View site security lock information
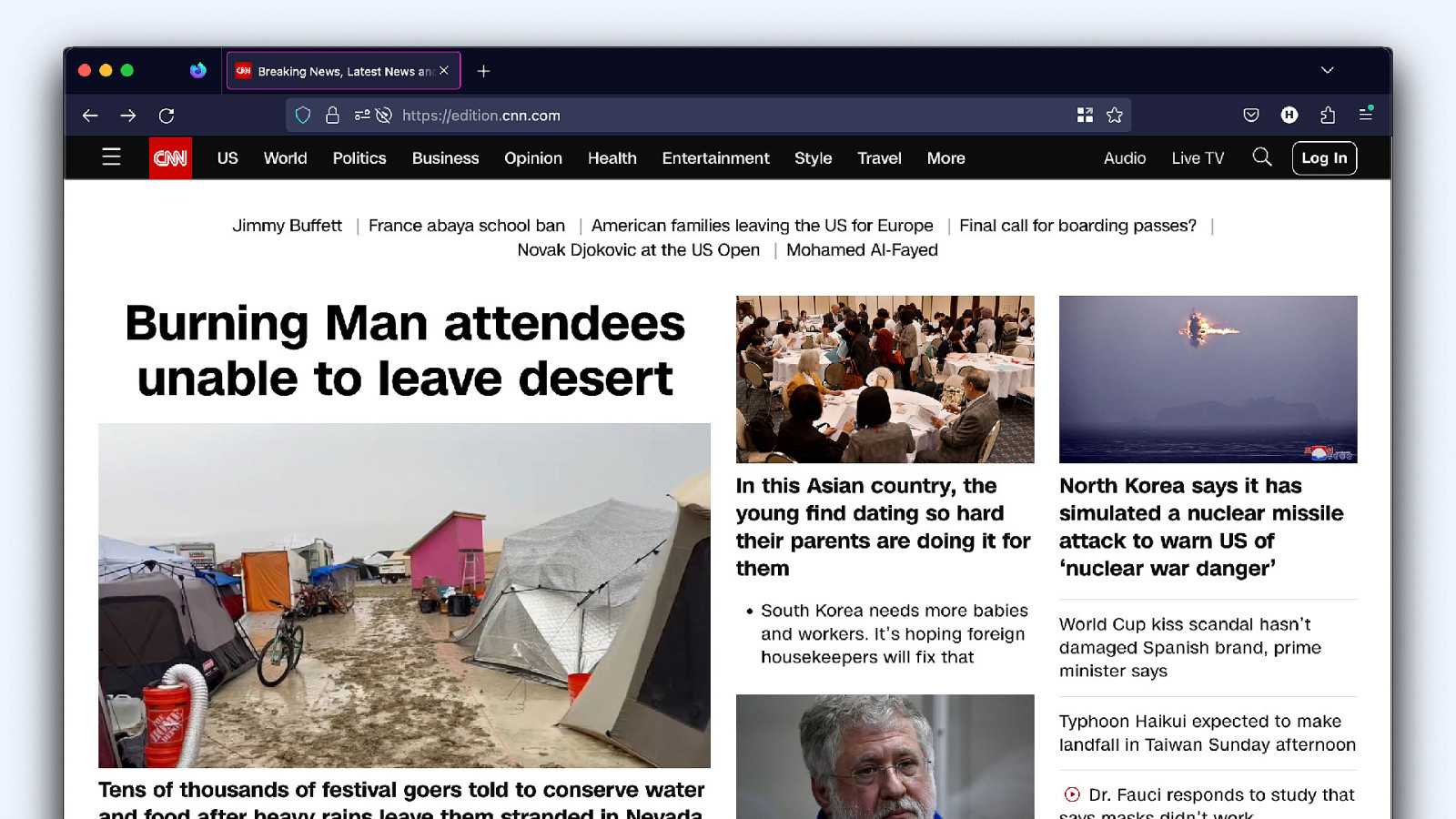Screen dimensions: 1456x819 [332, 116]
